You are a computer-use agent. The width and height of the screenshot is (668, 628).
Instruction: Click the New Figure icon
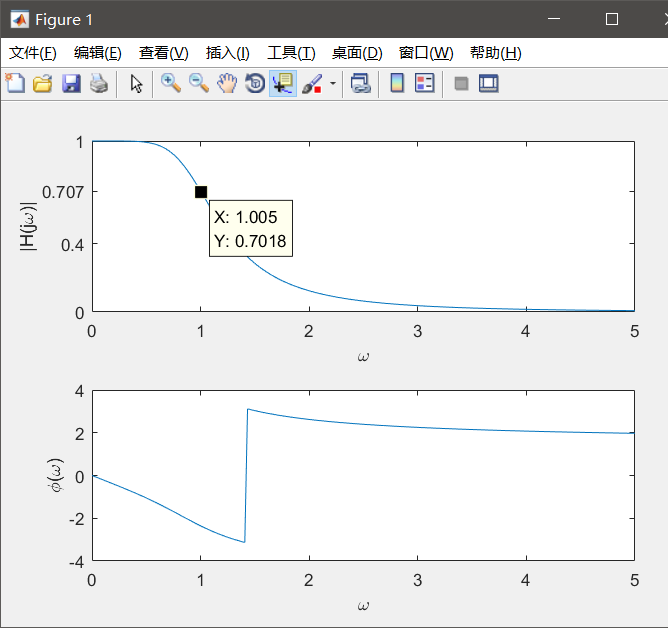click(x=15, y=83)
